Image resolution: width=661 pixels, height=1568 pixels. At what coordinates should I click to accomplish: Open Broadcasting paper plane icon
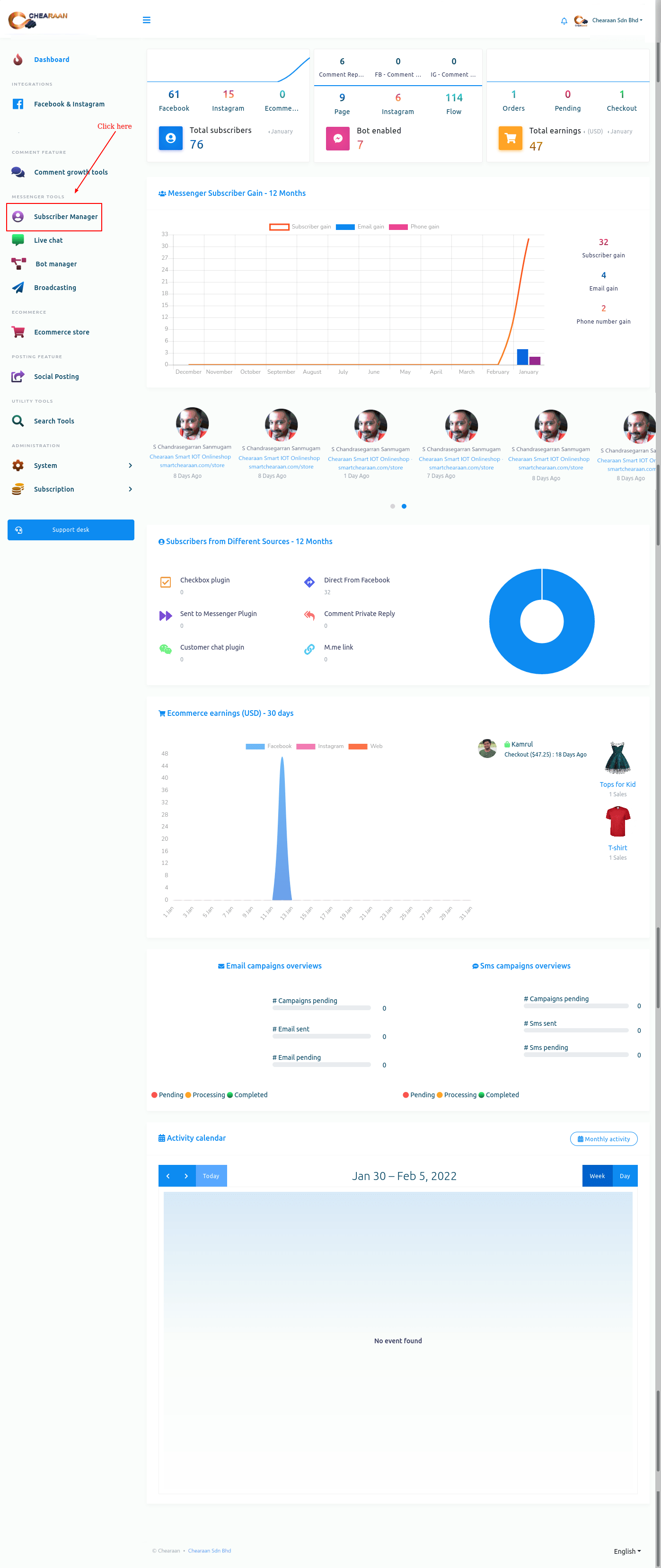tap(18, 287)
